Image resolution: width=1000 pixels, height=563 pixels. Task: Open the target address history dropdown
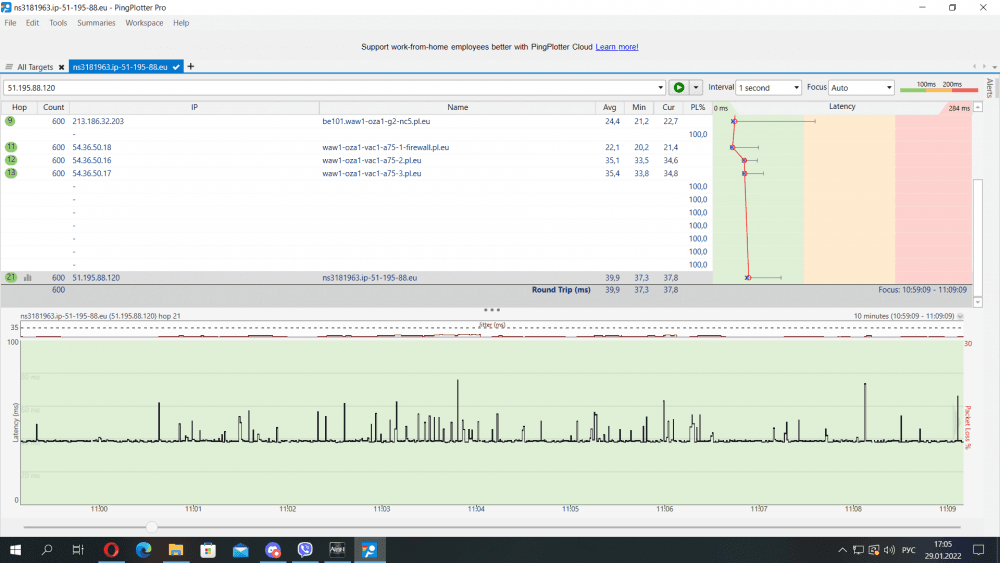[660, 87]
